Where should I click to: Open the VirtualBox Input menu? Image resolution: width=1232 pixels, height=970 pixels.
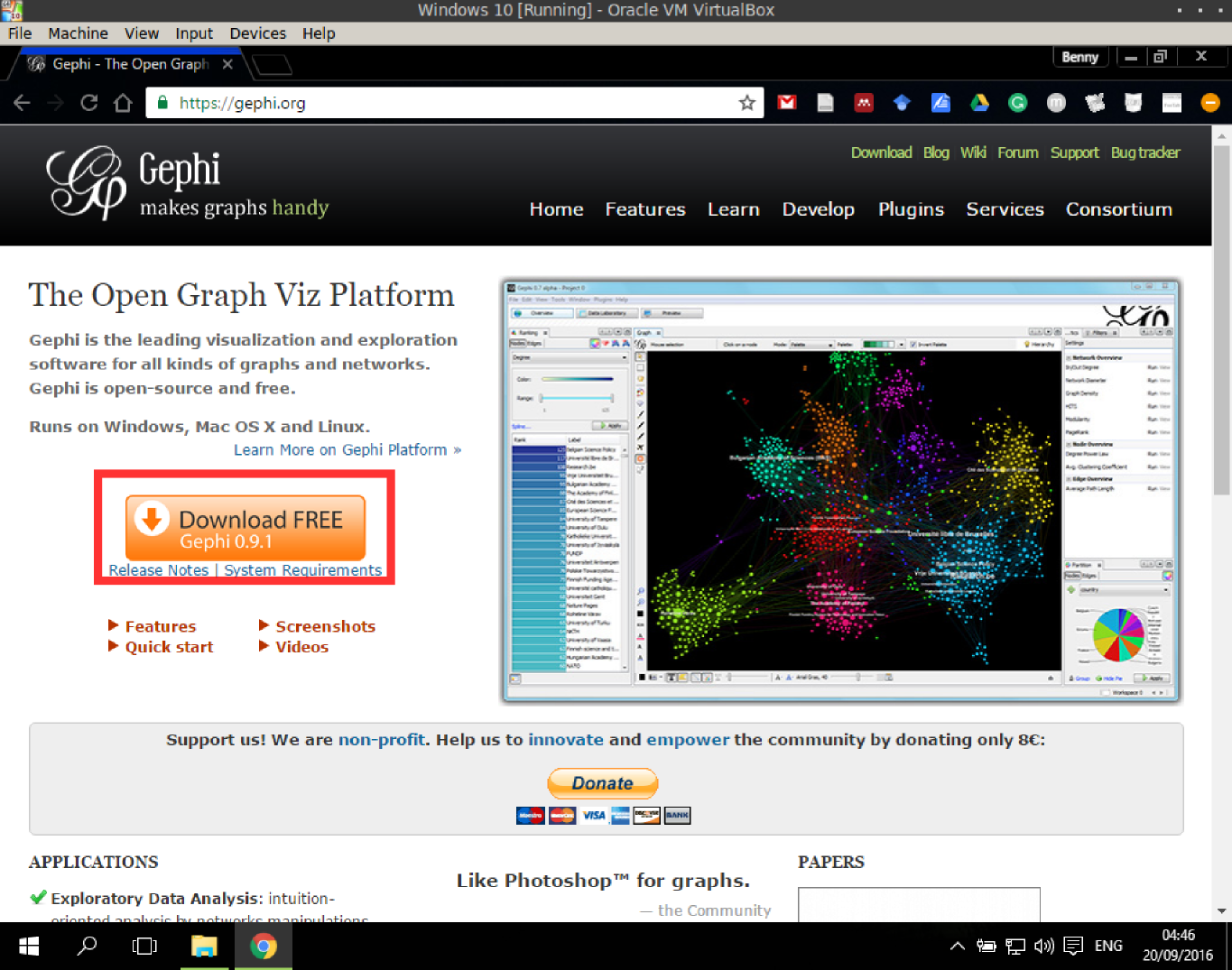click(194, 33)
